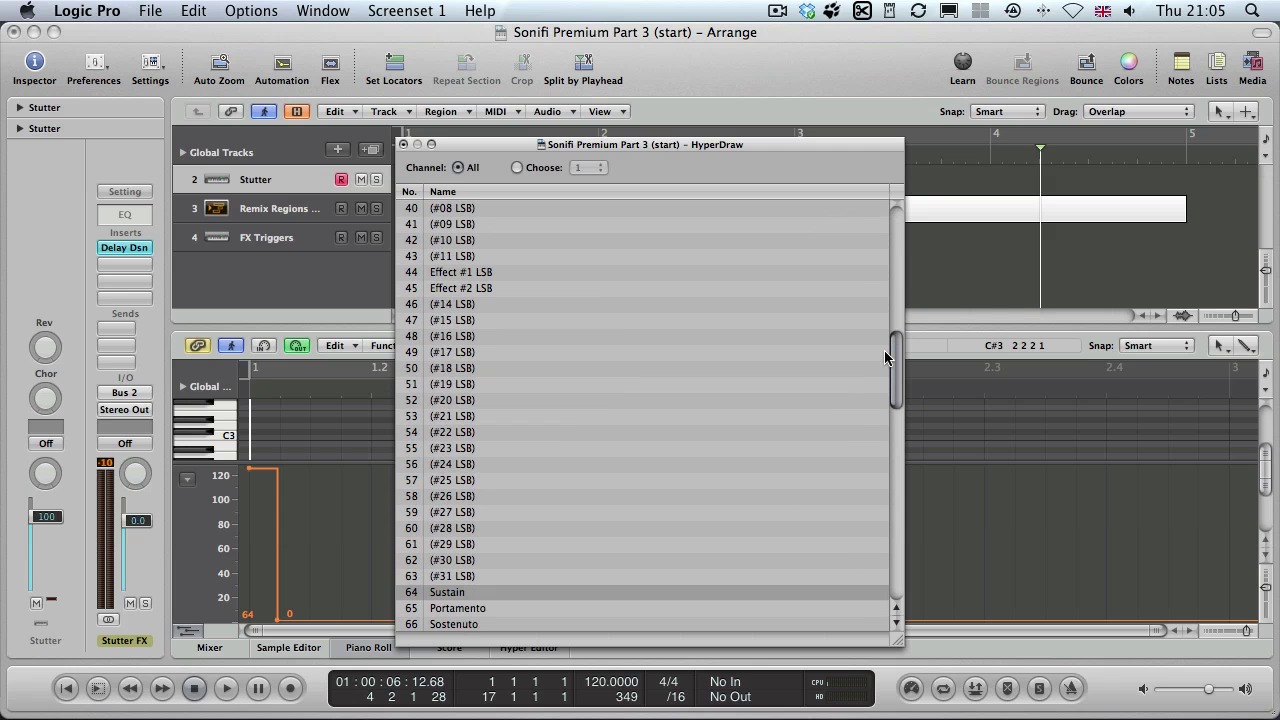Switch to the Piano Roll tab
The height and width of the screenshot is (720, 1280).
[x=368, y=648]
